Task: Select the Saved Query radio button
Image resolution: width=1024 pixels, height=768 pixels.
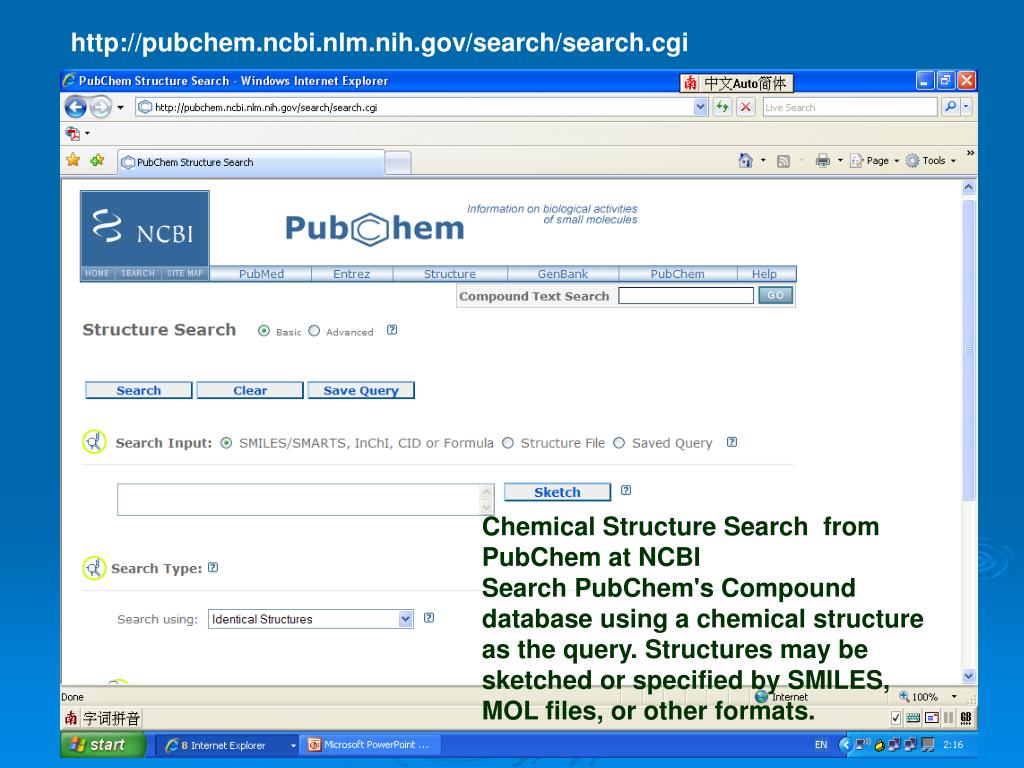Action: 618,443
